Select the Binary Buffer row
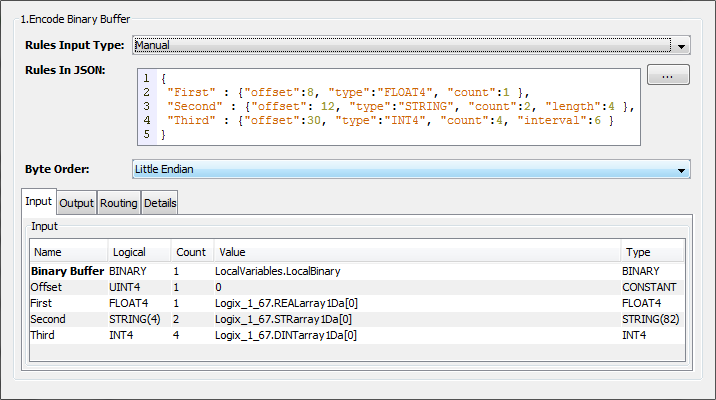This screenshot has width=716, height=400. pyautogui.click(x=67, y=271)
